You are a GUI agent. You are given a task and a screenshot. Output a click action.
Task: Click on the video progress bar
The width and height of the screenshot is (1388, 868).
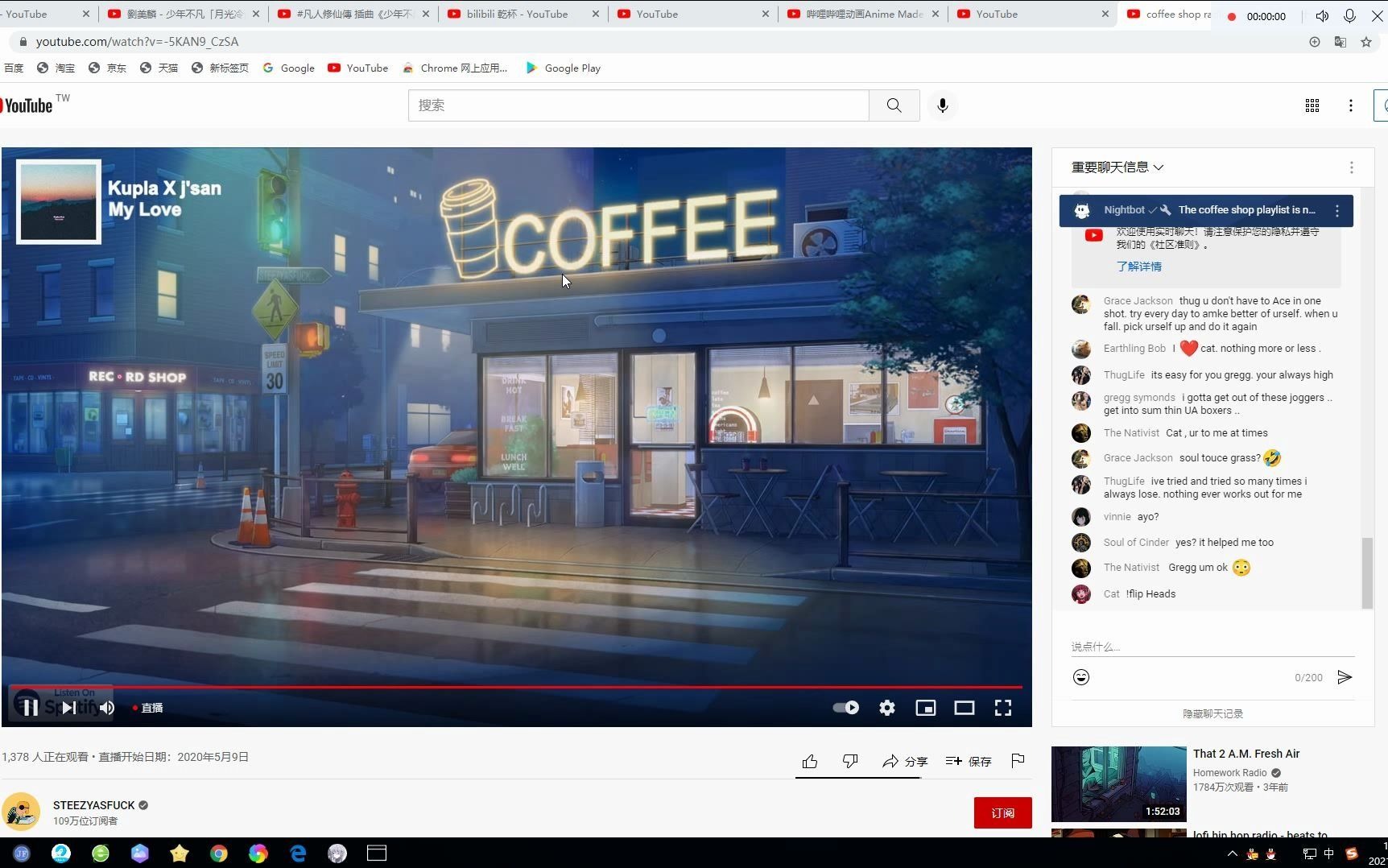pyautogui.click(x=517, y=687)
